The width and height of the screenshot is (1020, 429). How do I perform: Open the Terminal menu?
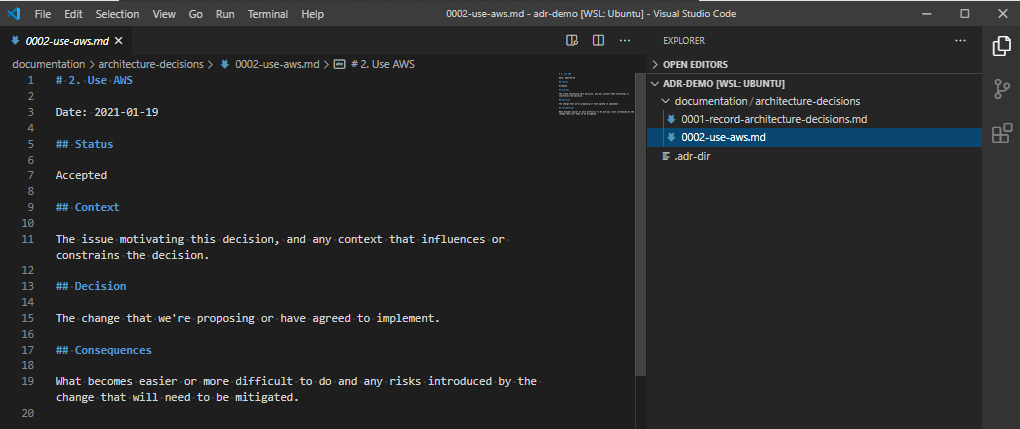click(267, 14)
